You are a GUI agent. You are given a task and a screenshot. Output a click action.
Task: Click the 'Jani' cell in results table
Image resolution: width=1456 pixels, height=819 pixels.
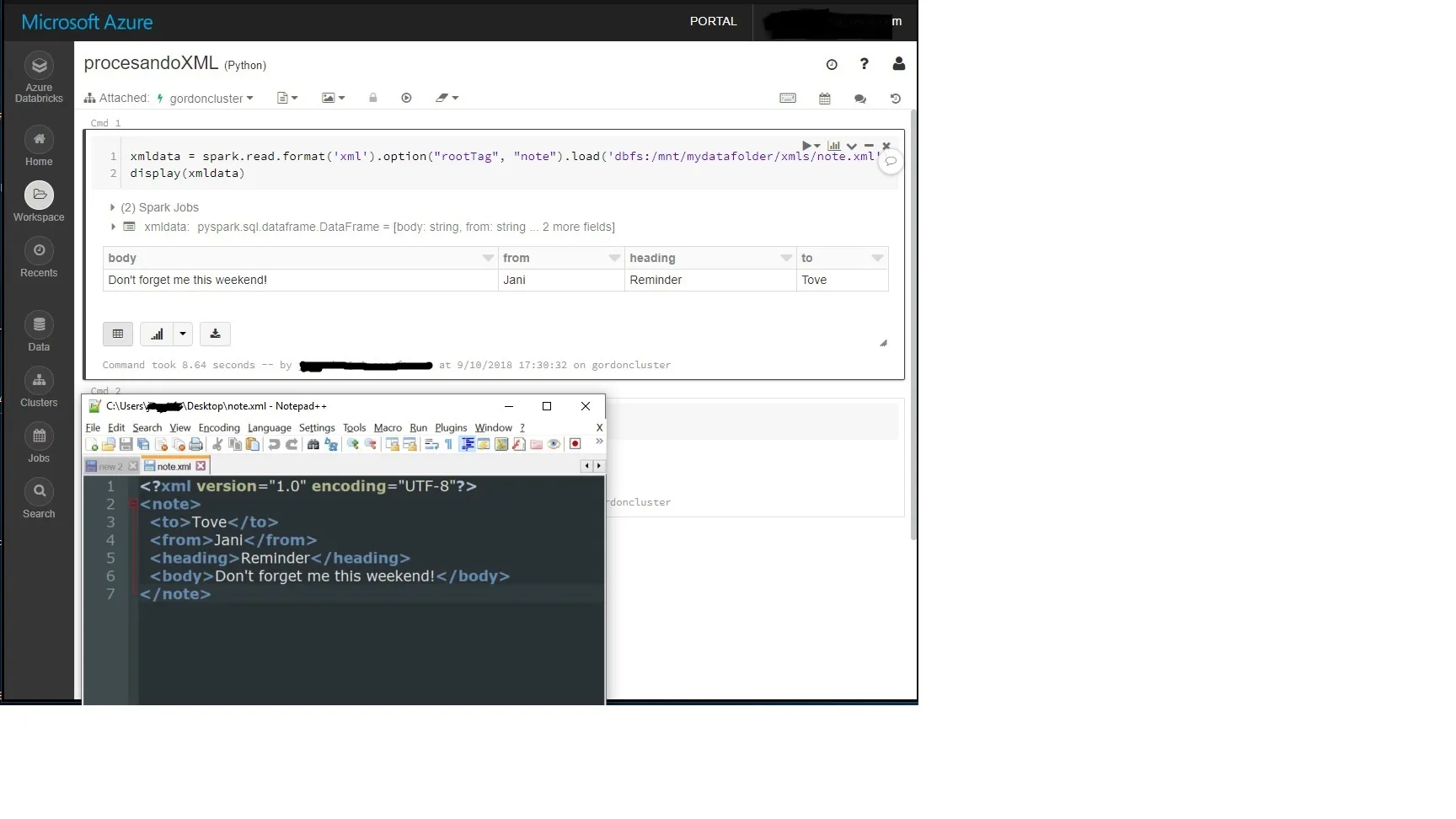pyautogui.click(x=561, y=280)
